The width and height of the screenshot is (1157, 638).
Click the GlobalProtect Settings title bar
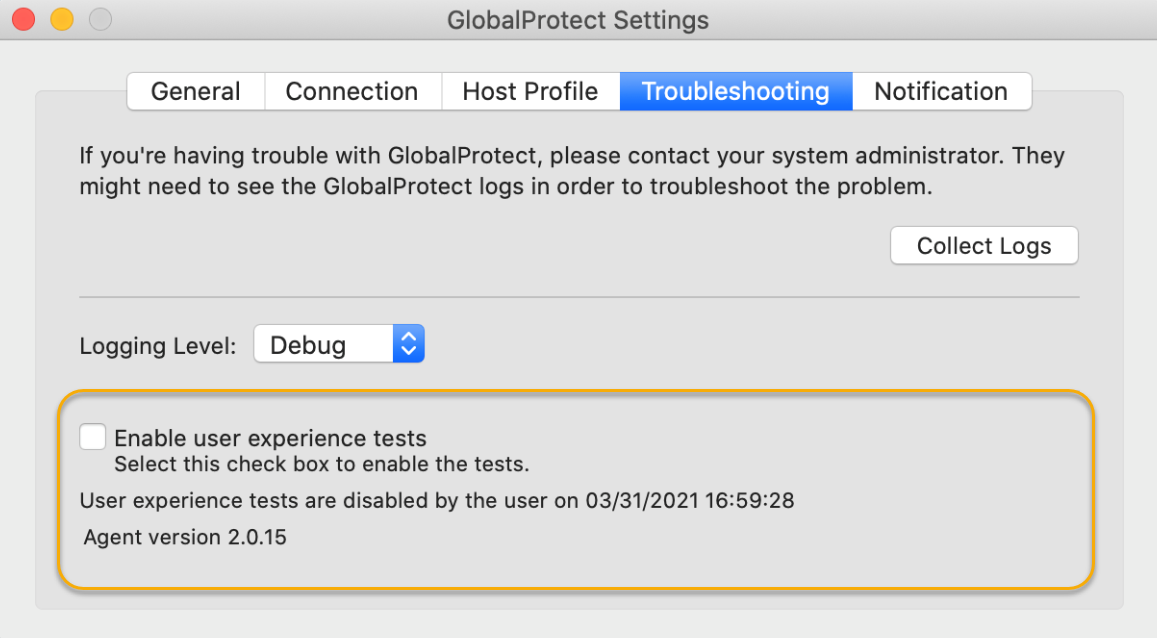[x=578, y=19]
